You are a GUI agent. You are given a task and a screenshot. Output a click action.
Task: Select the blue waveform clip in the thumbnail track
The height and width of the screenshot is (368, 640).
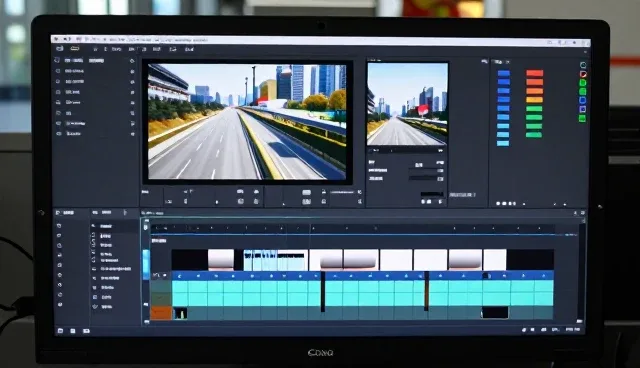coord(260,260)
